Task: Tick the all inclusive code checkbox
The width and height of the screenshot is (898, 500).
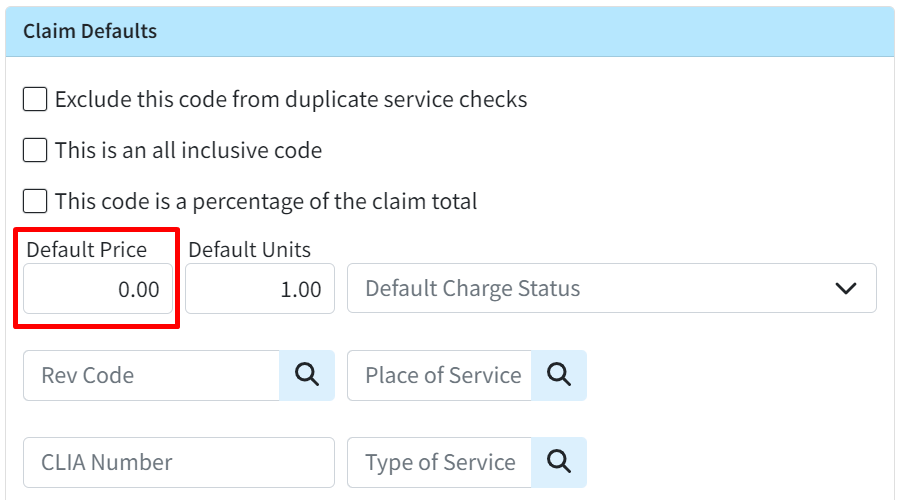Action: pos(35,150)
